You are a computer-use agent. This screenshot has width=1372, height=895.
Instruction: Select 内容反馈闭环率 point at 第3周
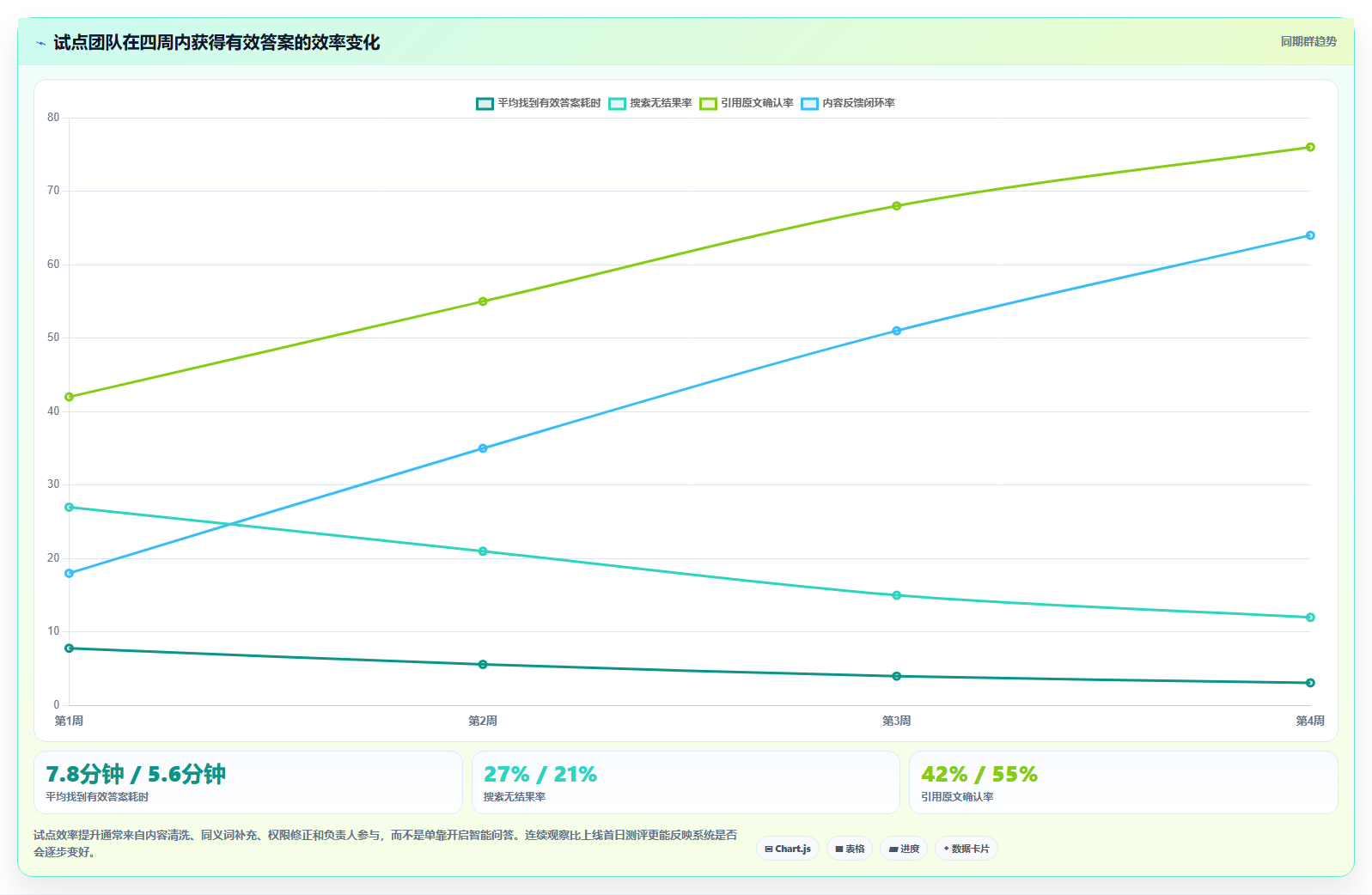coord(897,331)
